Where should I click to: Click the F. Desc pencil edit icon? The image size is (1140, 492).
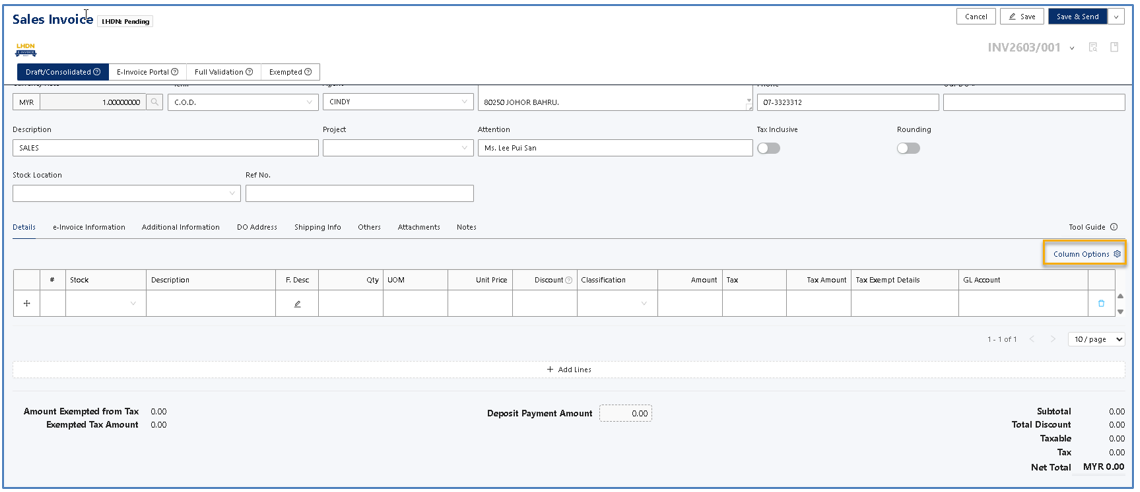point(297,304)
